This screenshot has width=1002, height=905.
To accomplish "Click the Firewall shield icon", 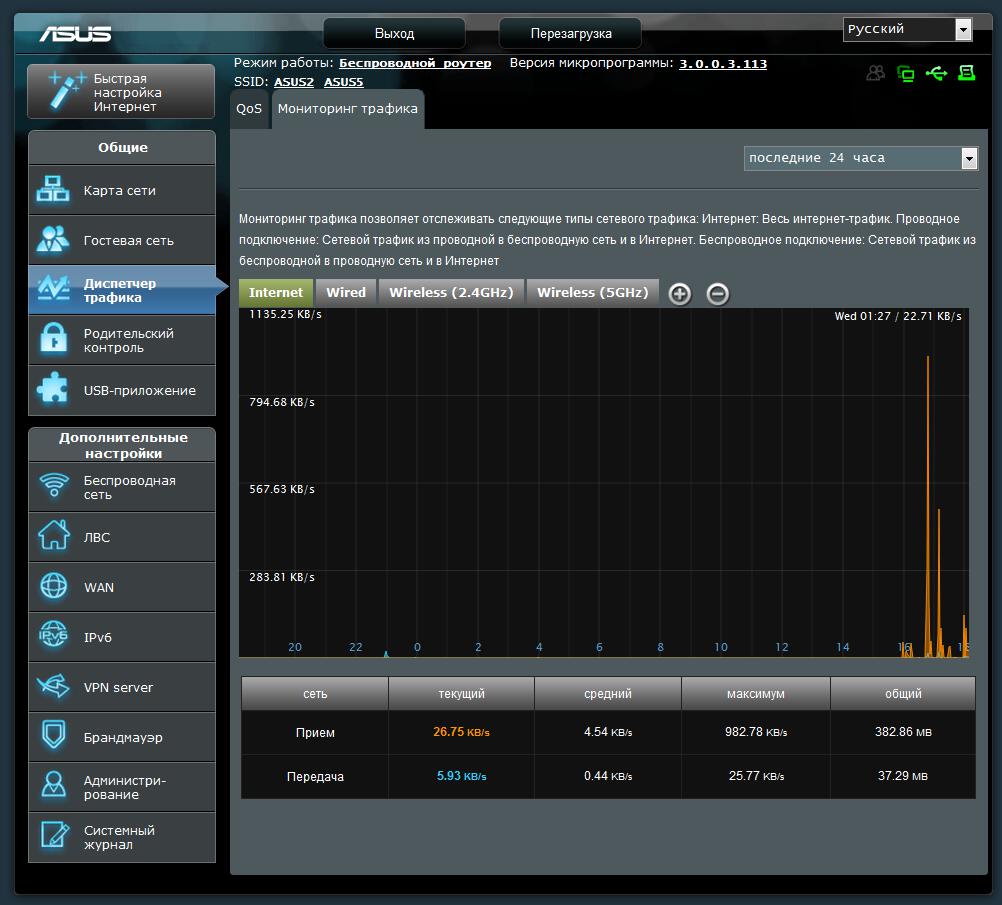I will point(54,735).
